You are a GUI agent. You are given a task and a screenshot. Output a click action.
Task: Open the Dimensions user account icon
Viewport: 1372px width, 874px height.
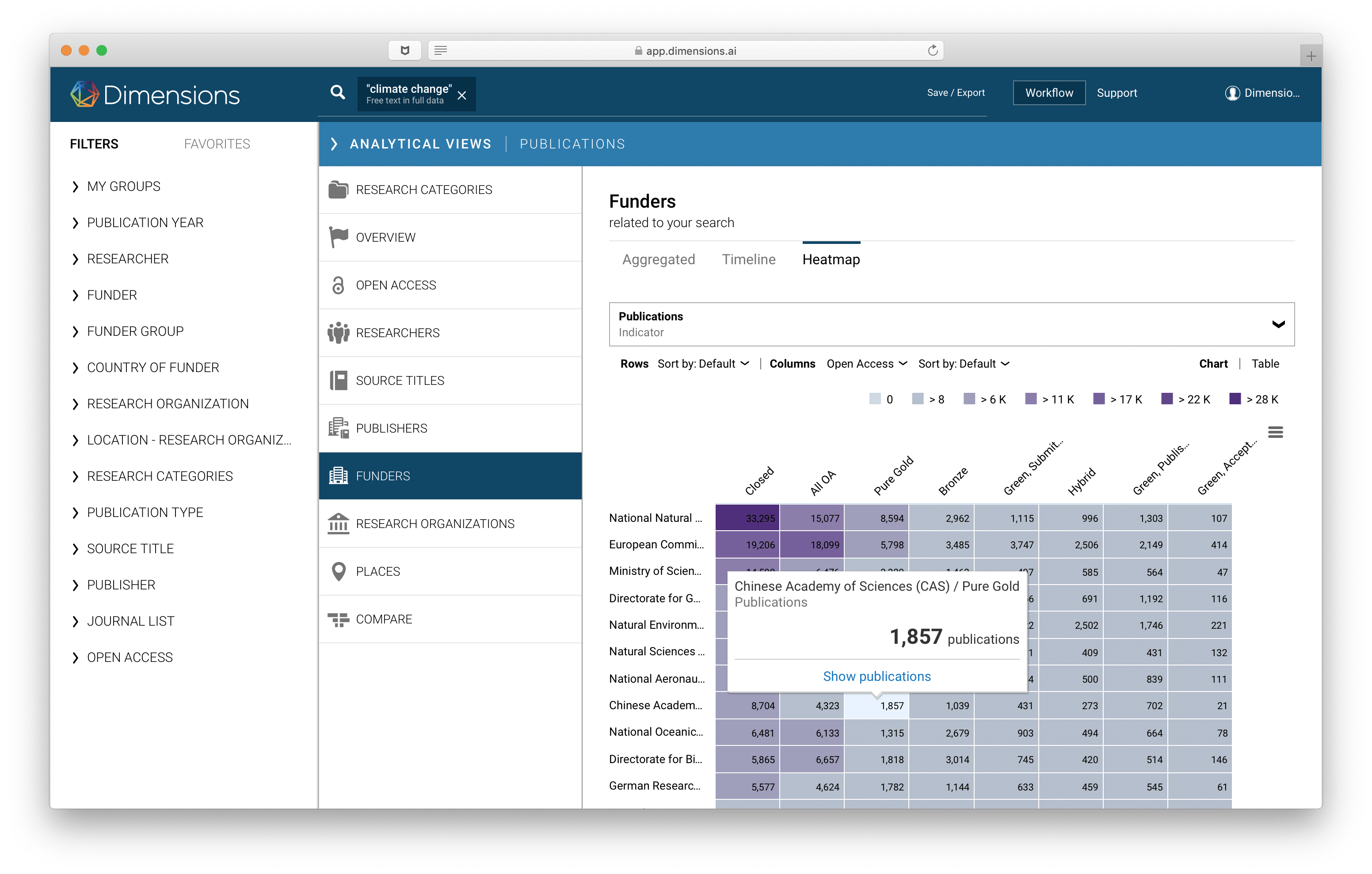coord(1232,93)
